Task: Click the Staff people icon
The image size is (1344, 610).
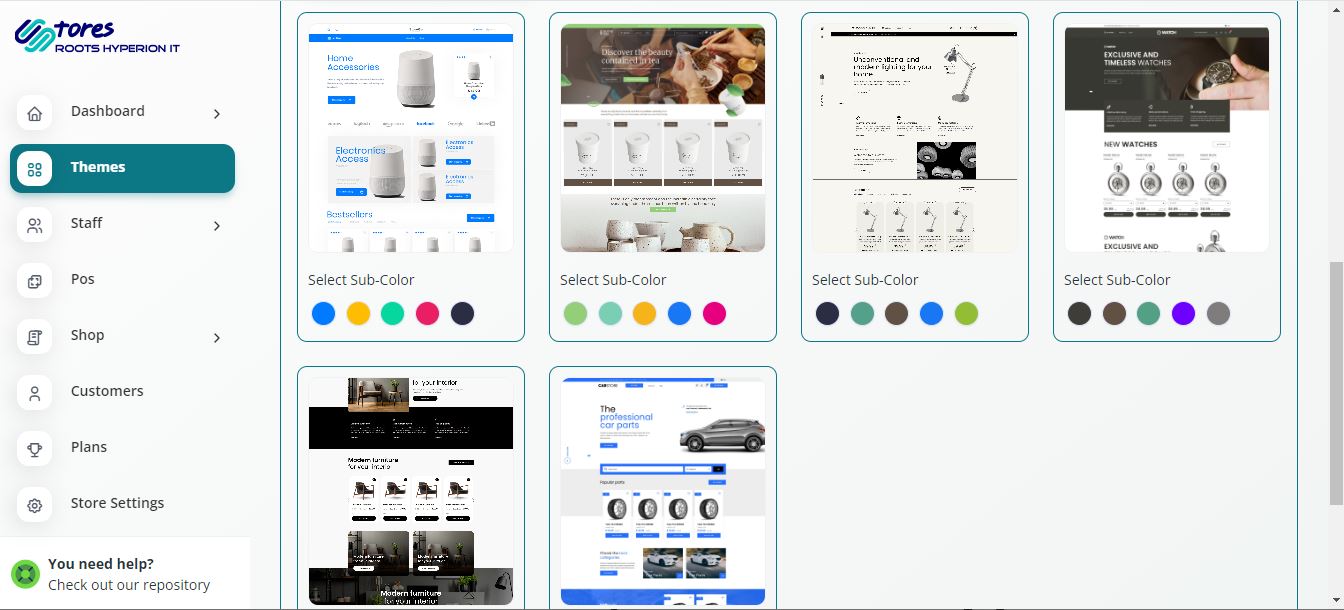Action: [x=35, y=225]
